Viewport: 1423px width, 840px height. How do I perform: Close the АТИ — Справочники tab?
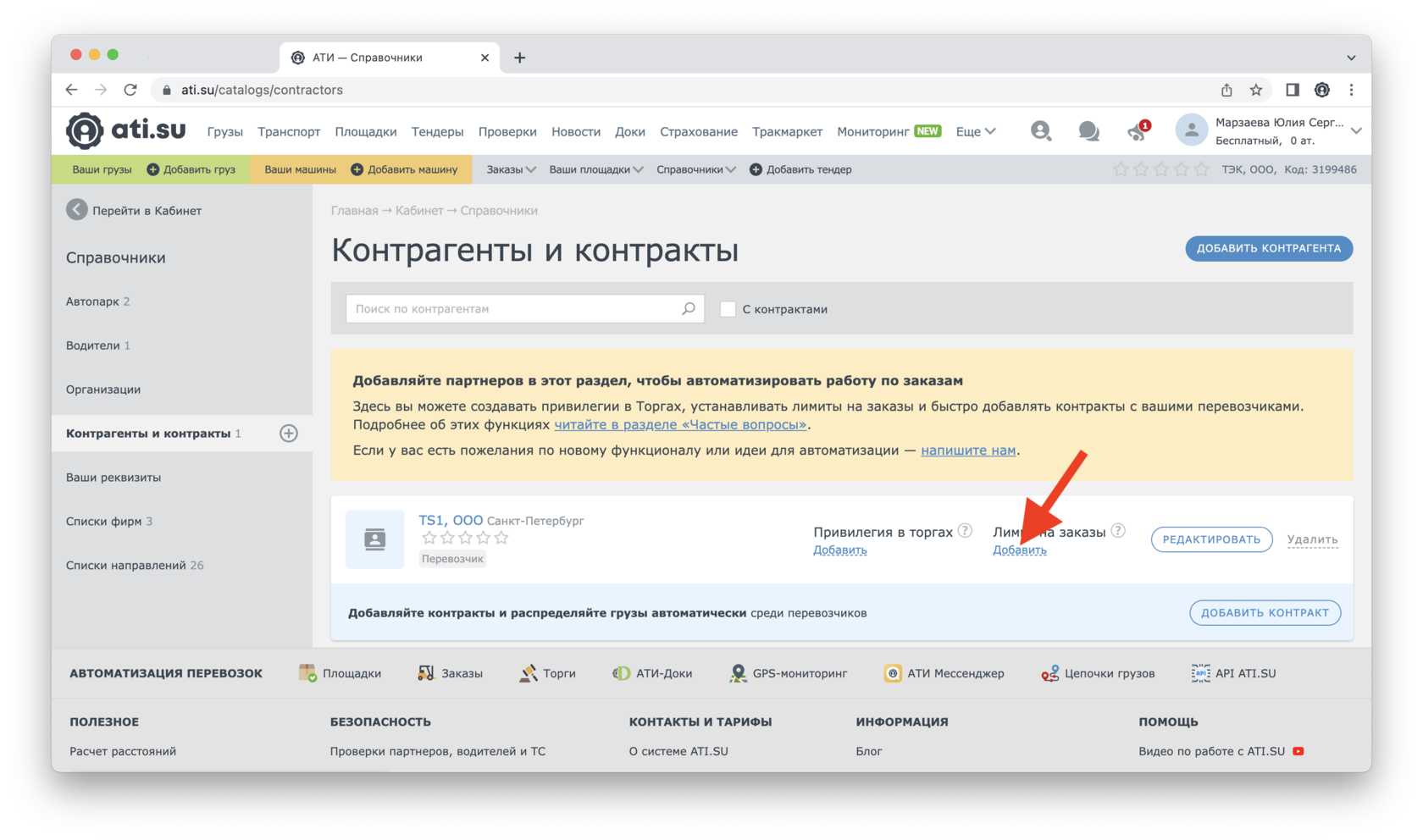484,58
